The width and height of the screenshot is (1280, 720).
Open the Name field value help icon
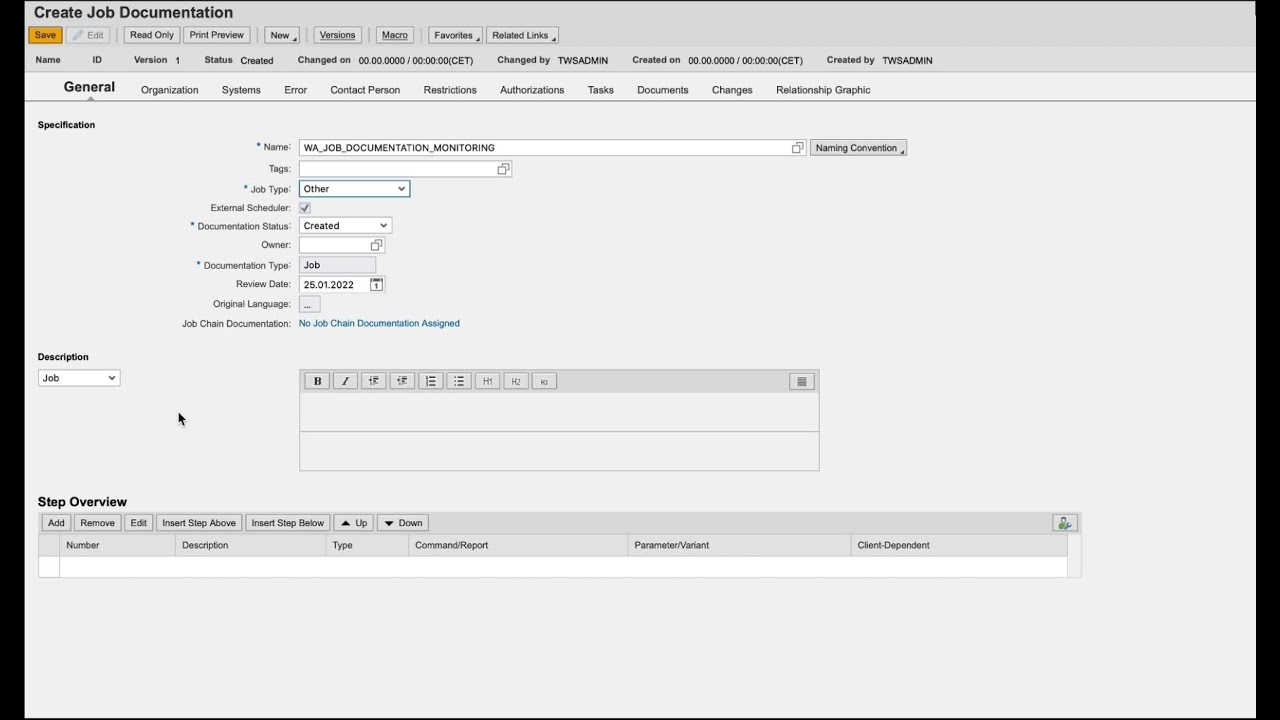[x=797, y=148]
